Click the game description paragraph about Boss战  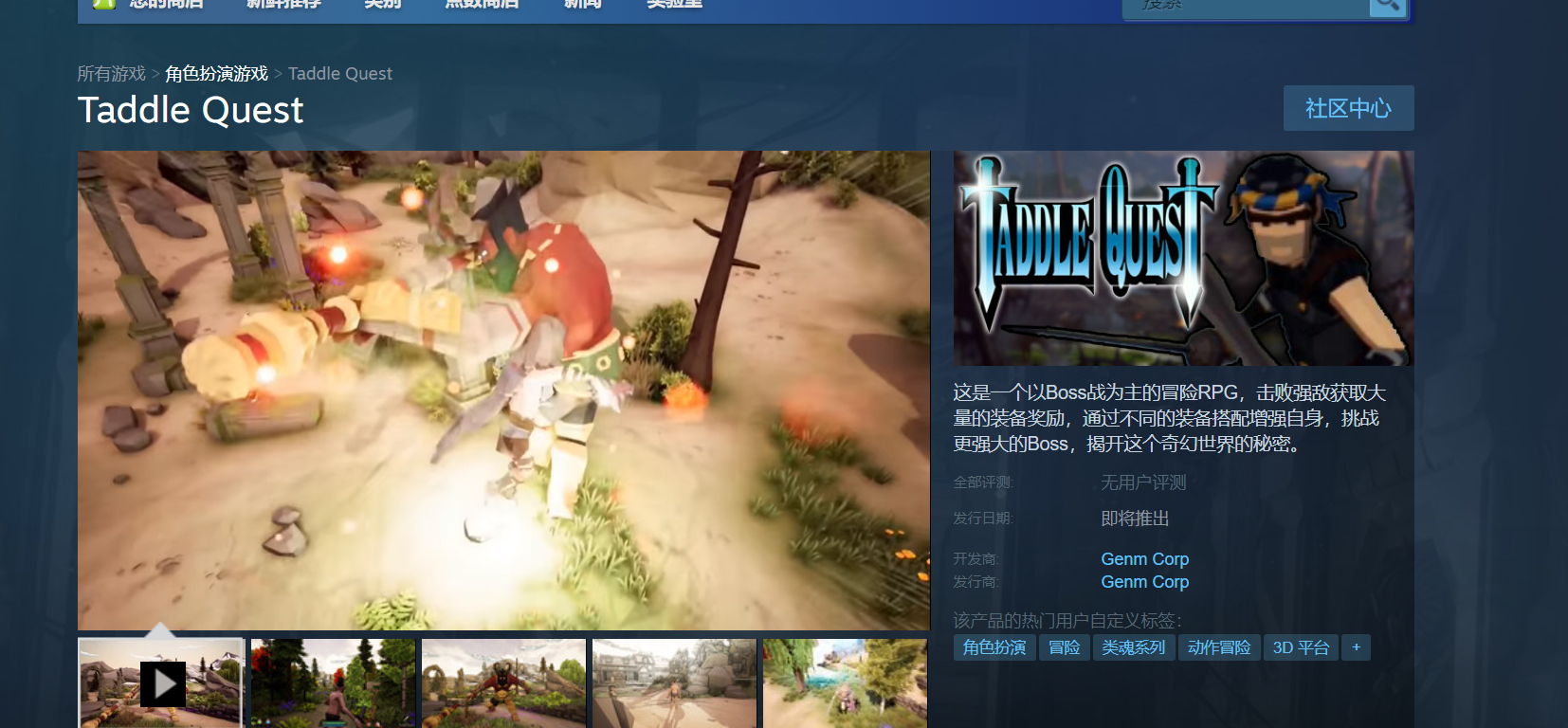(x=1170, y=418)
